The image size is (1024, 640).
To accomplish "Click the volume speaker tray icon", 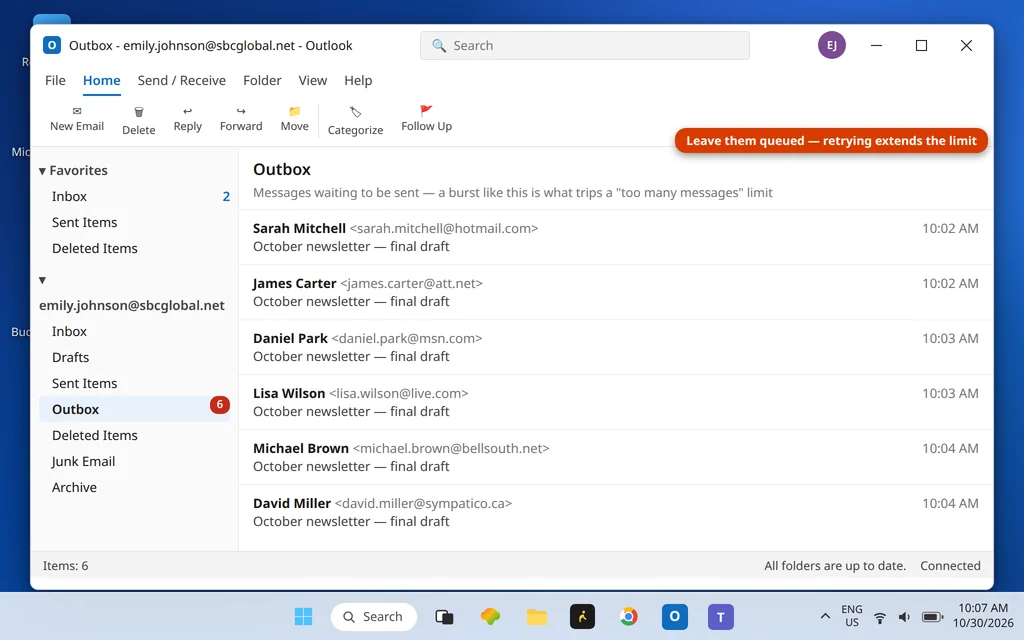I will 904,617.
